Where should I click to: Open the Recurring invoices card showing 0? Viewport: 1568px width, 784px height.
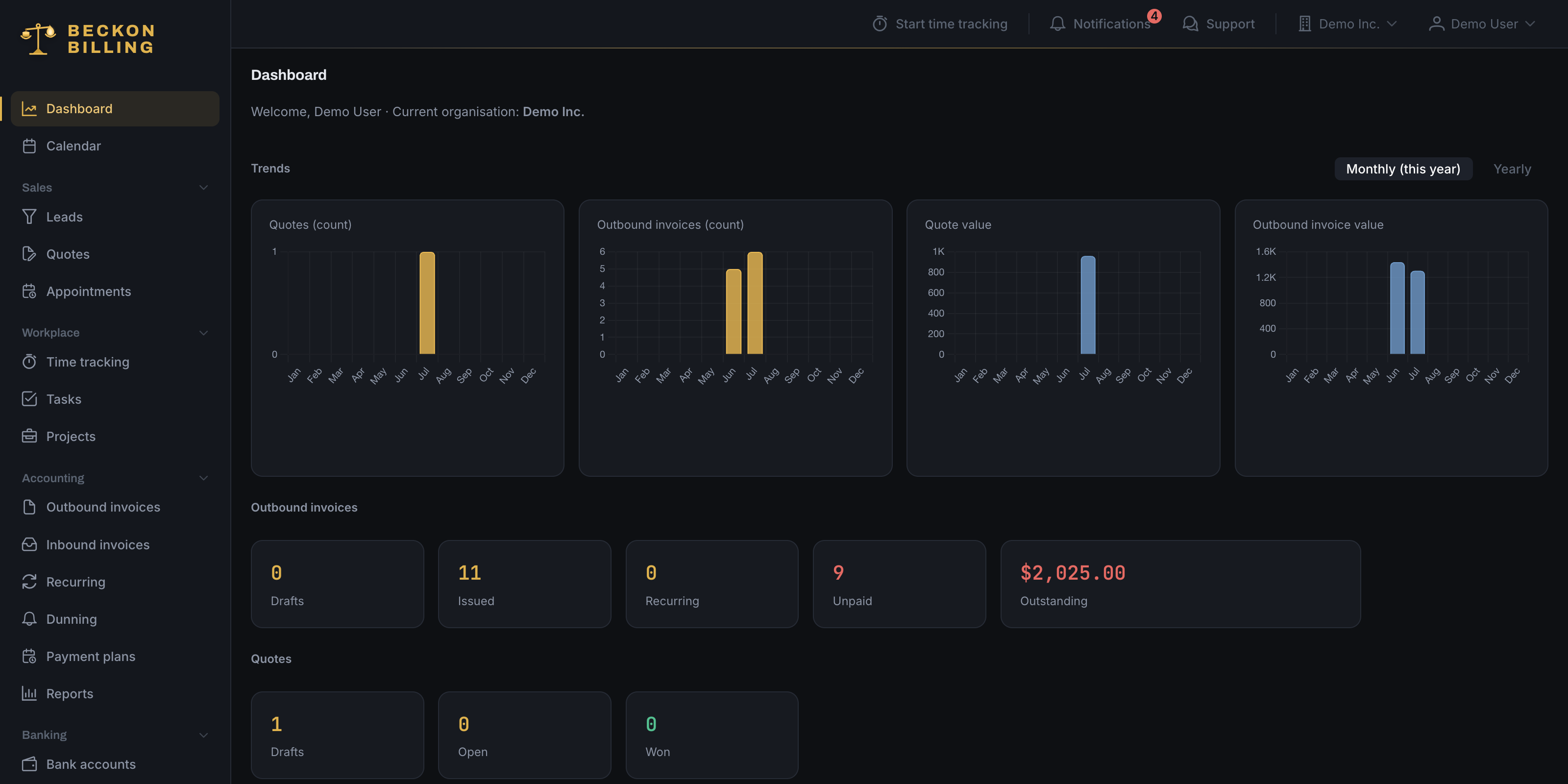pyautogui.click(x=712, y=585)
